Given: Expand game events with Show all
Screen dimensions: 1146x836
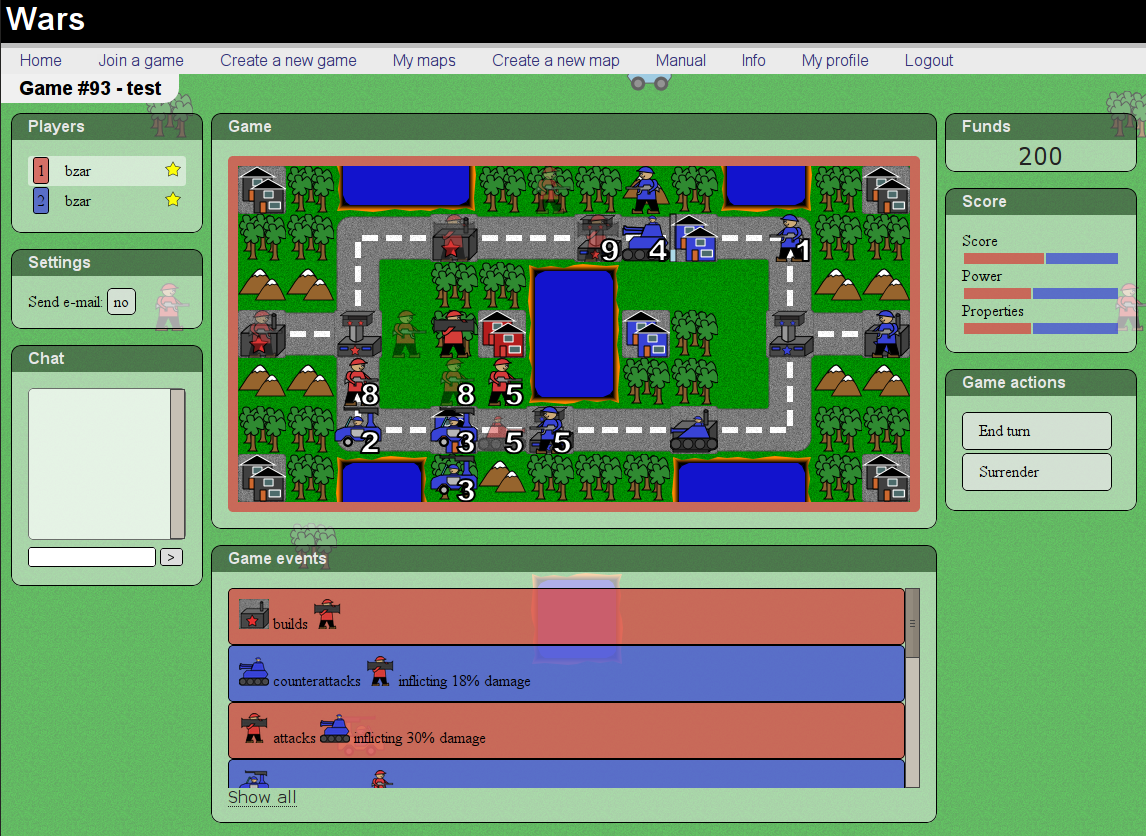Looking at the screenshot, I should click(262, 797).
